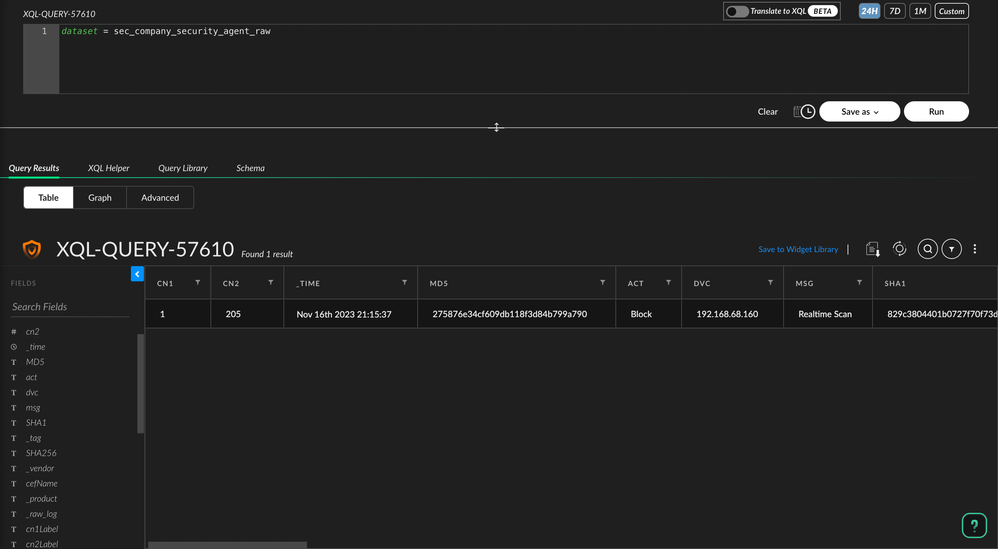Screen dimensions: 998x549
Task: Switch to the XQL Helper tab
Action: click(108, 168)
